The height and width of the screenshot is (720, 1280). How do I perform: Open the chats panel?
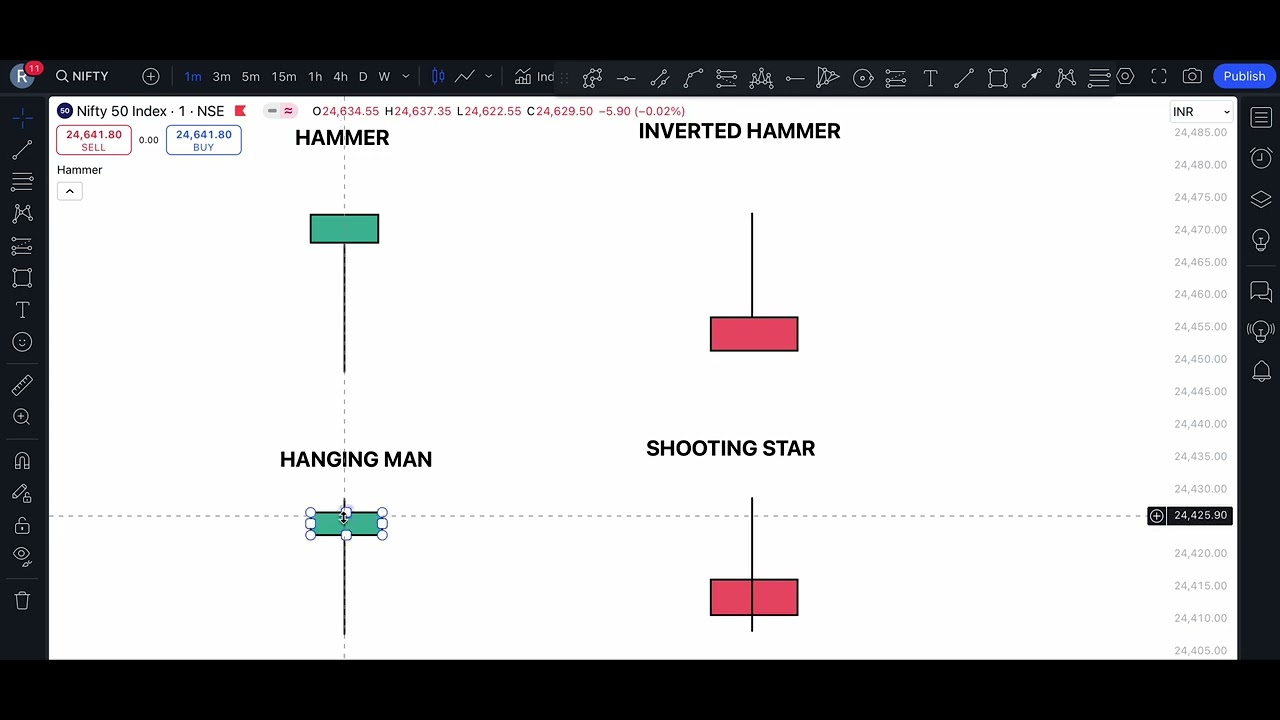click(1261, 291)
